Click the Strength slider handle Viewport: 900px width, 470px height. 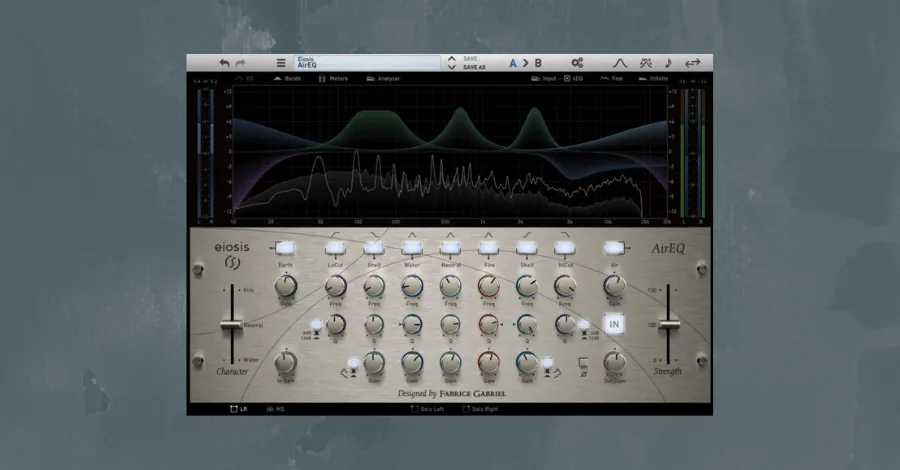click(x=668, y=325)
